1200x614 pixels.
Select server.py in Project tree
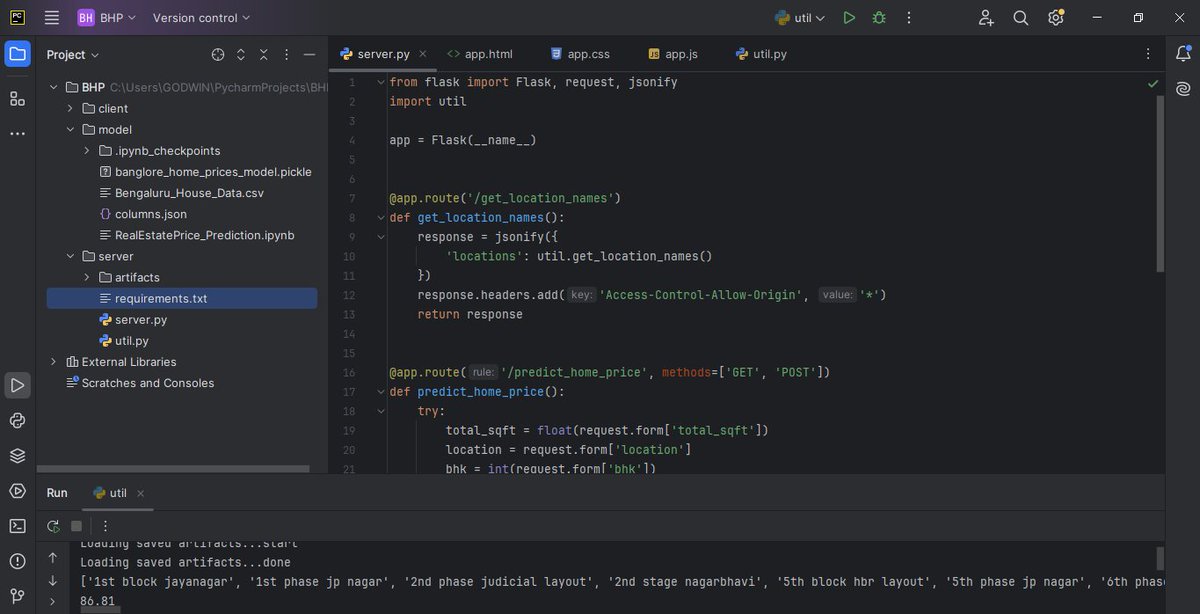[x=141, y=319]
